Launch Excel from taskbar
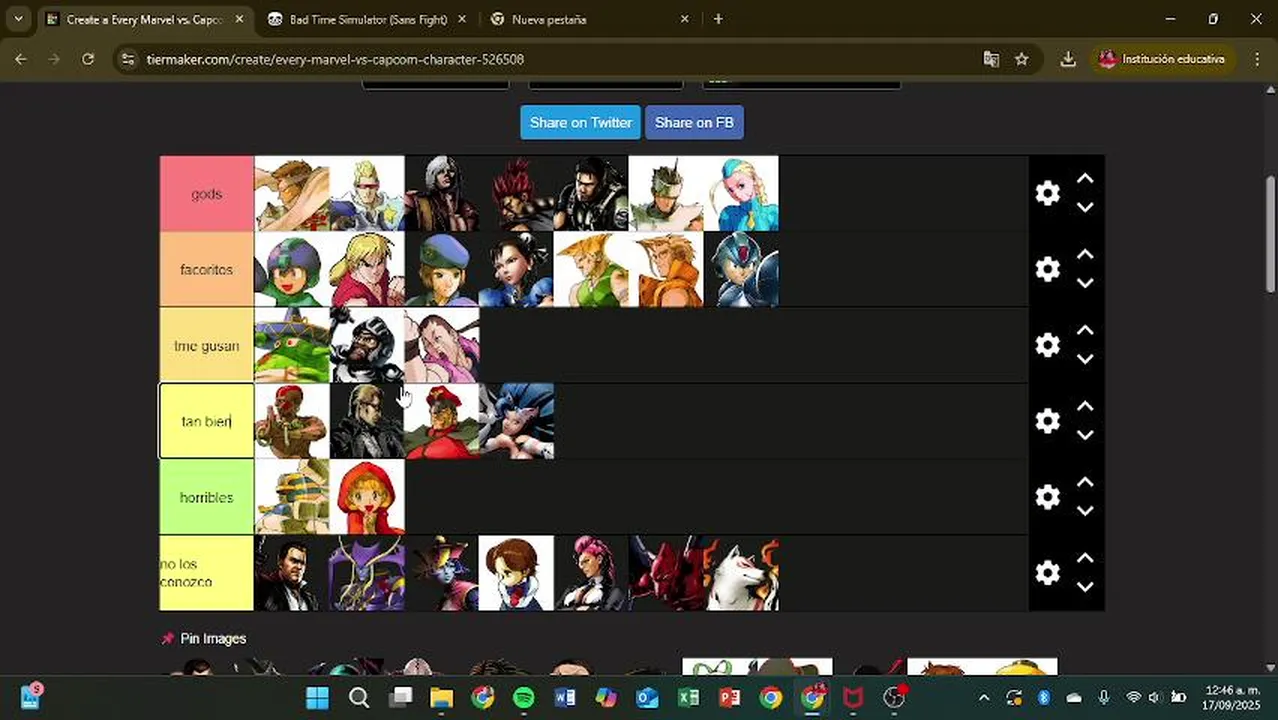 point(688,697)
